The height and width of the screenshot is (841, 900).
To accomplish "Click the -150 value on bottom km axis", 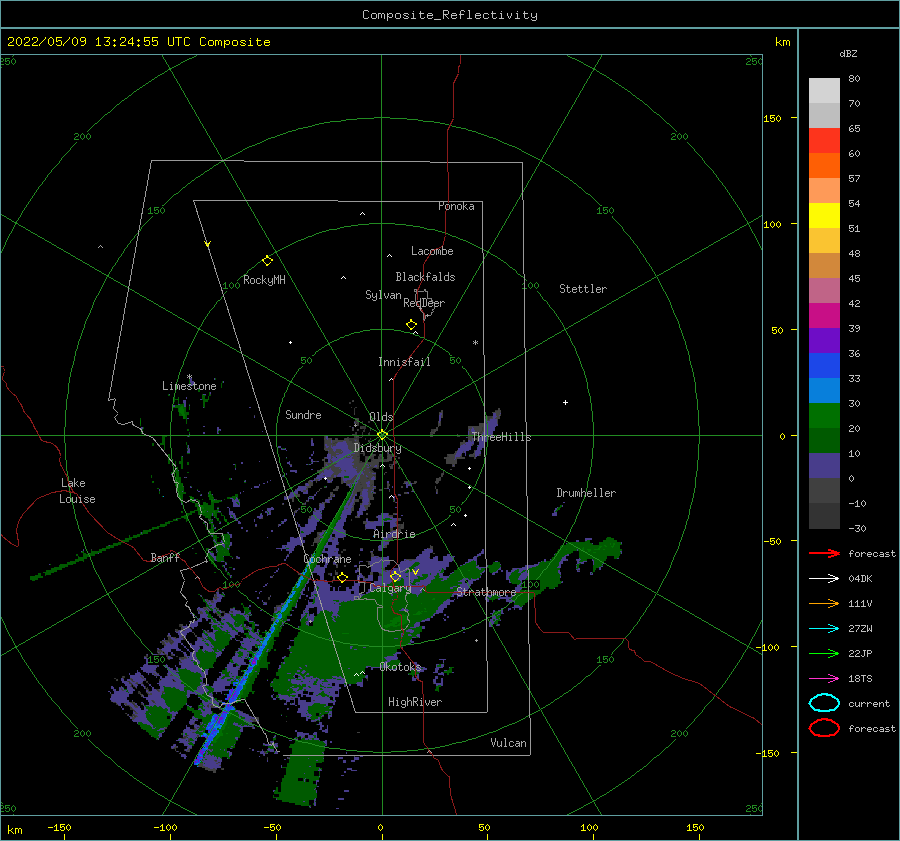I will pyautogui.click(x=59, y=827).
